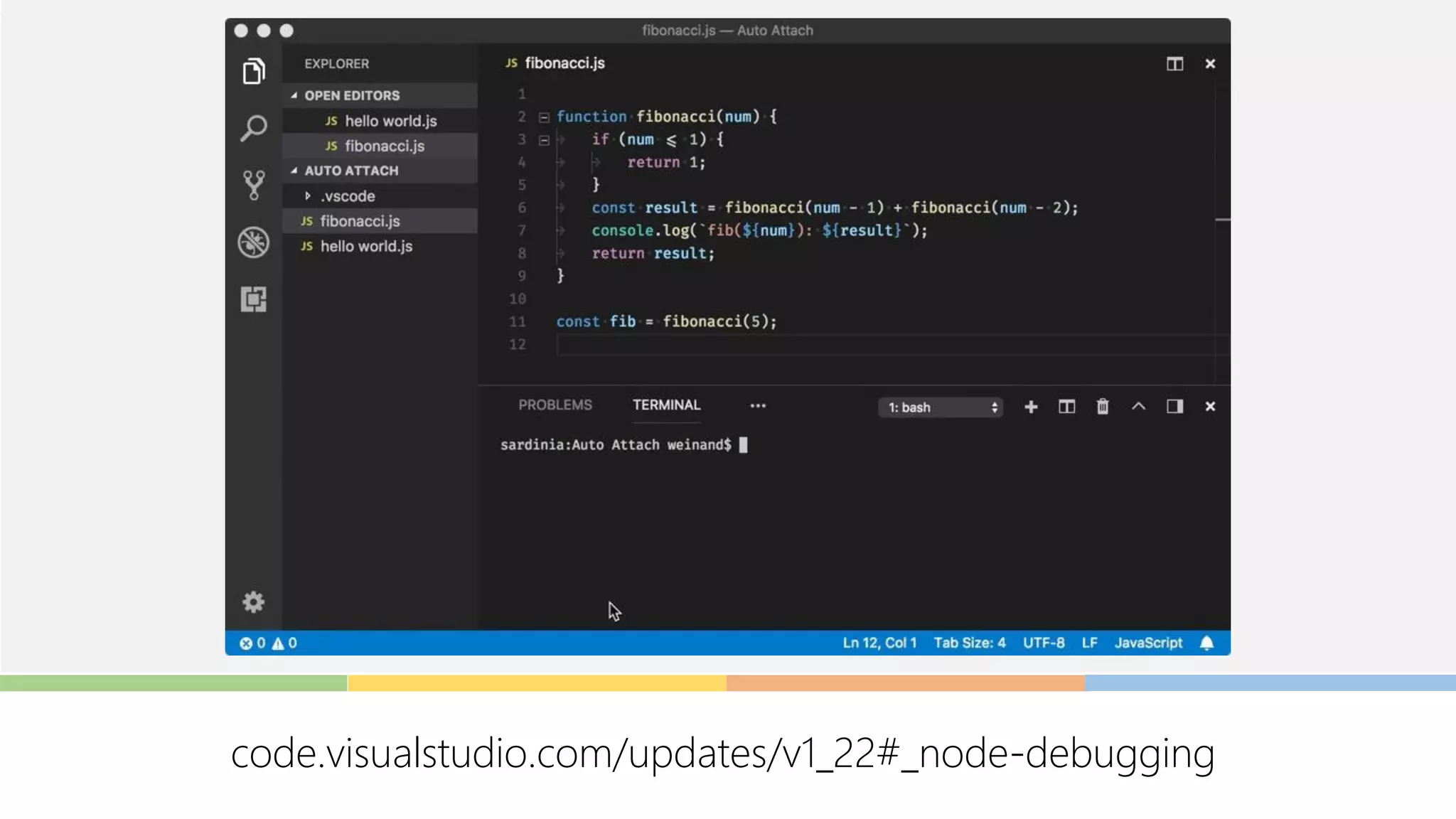Kill terminal with trash icon
Image resolution: width=1456 pixels, height=819 pixels.
[x=1103, y=407]
